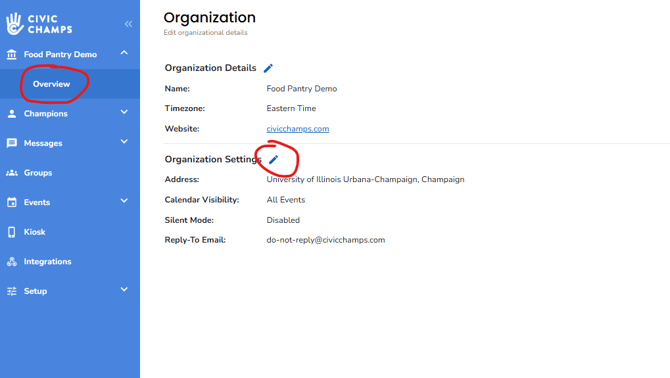Open the Overview menu item
The image size is (670, 378).
pos(51,84)
